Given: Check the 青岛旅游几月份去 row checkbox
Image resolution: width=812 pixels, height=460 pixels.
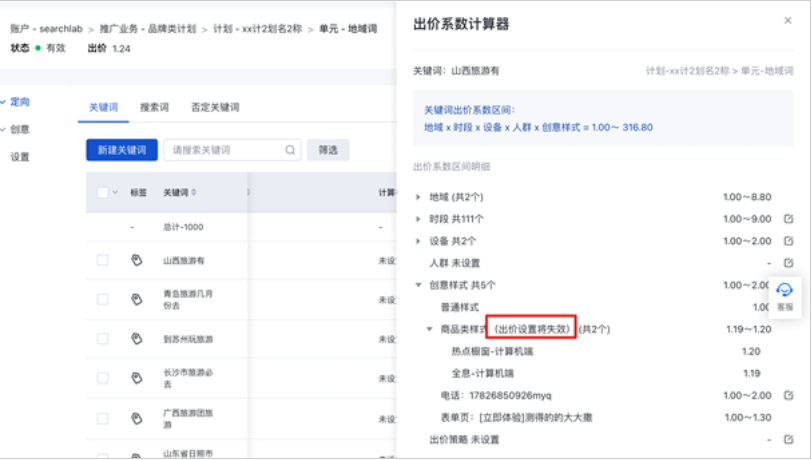Looking at the screenshot, I should pos(103,299).
